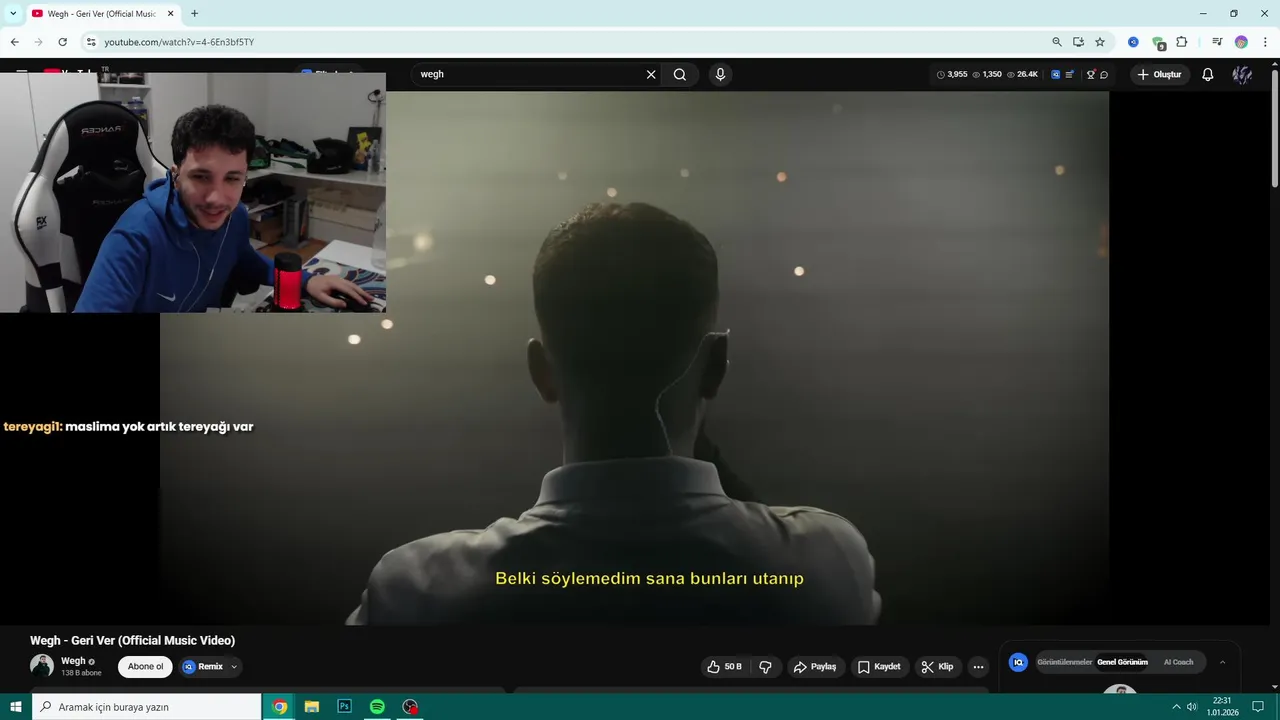Open the red recording app in taskbar
This screenshot has width=1280, height=720.
pos(410,707)
